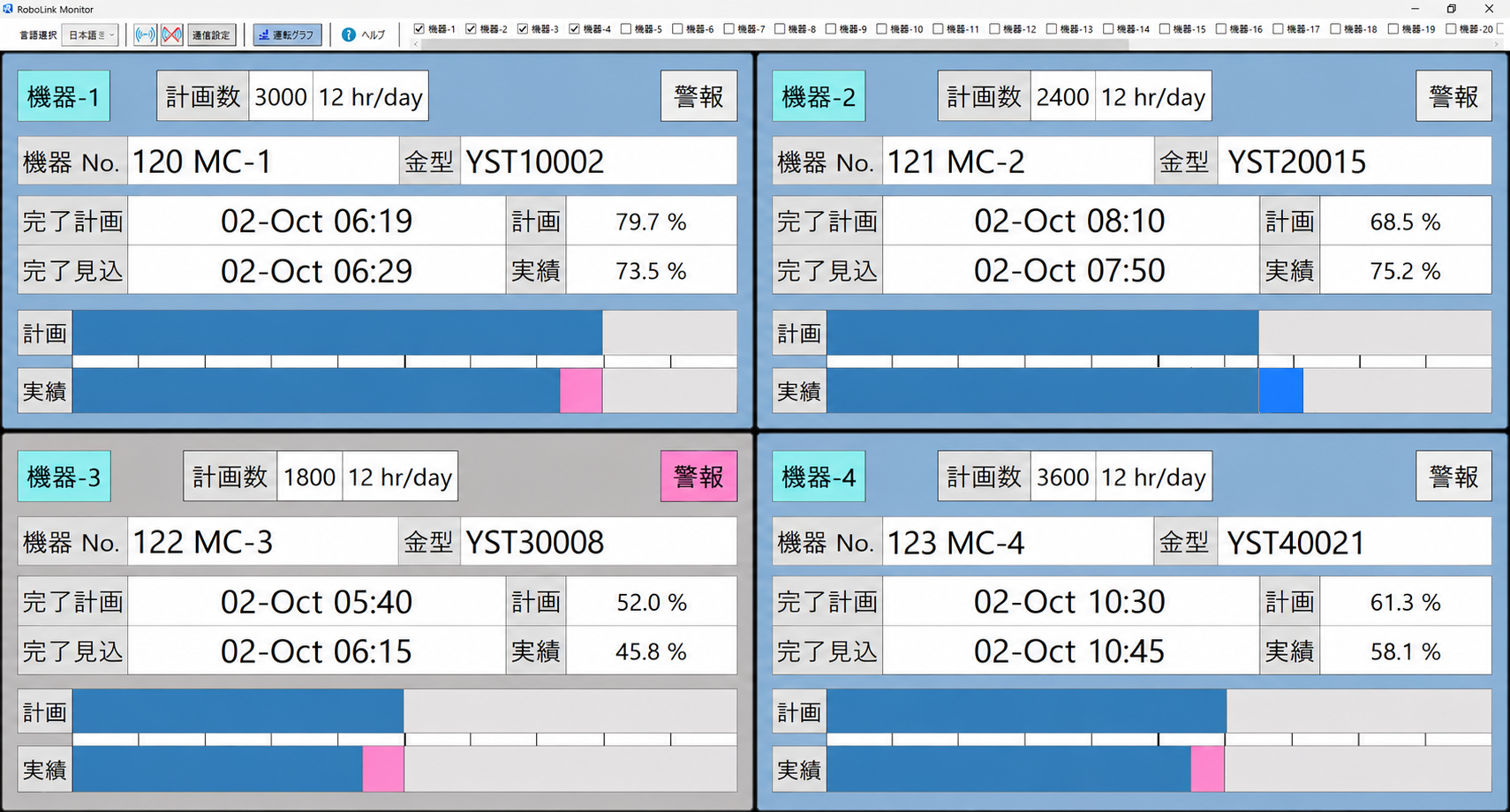1510x812 pixels.
Task: Uncheck the 機器-1 checkbox
Action: coord(419,29)
